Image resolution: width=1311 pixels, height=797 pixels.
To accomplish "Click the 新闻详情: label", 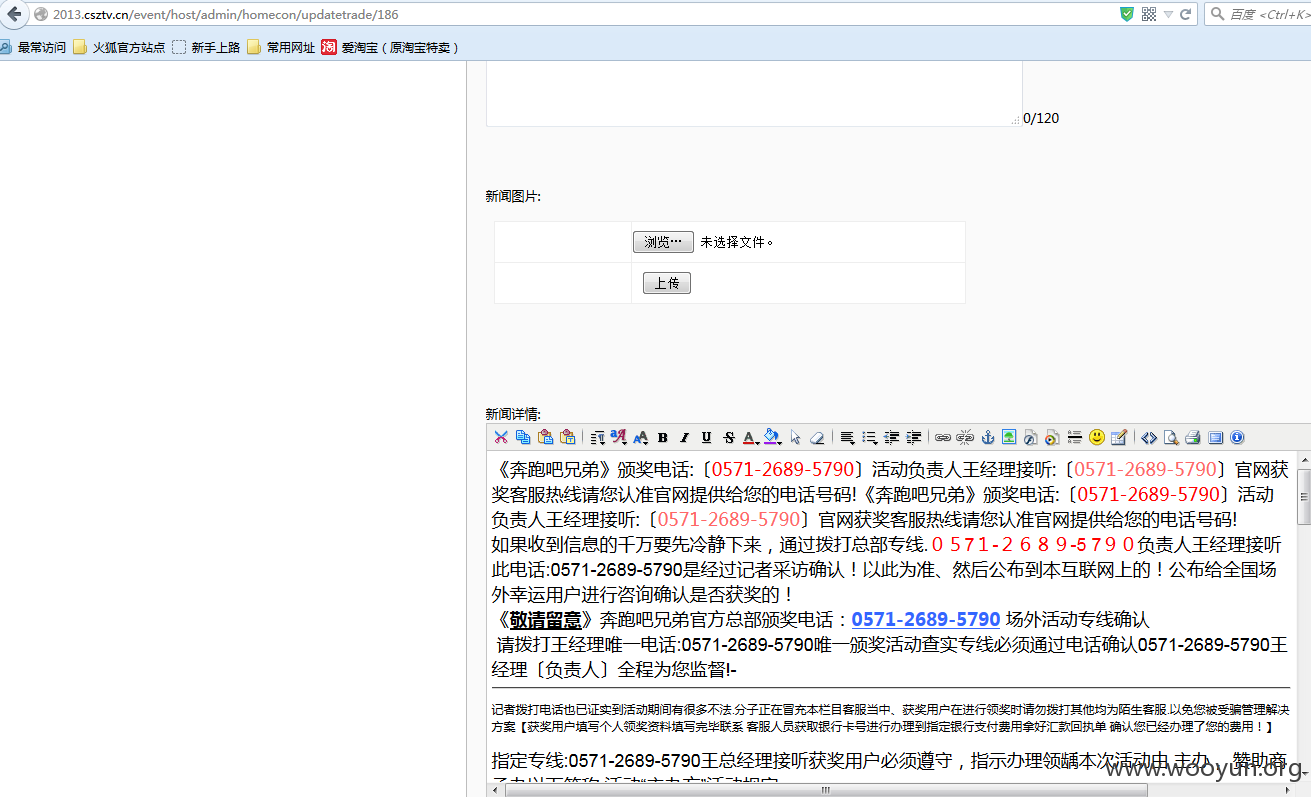I will pyautogui.click(x=513, y=413).
